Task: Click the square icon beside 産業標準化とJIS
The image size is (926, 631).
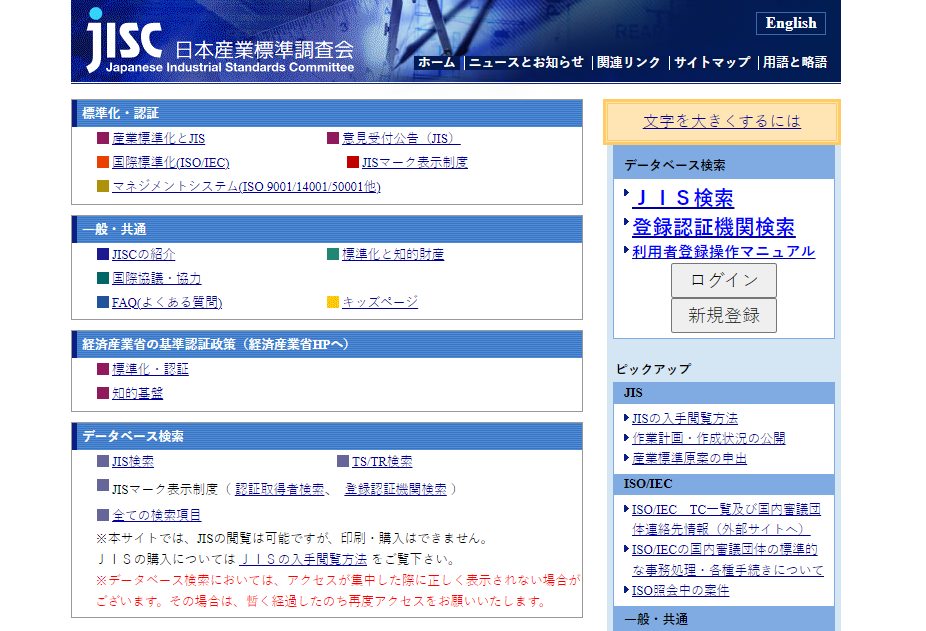Action: tap(103, 138)
